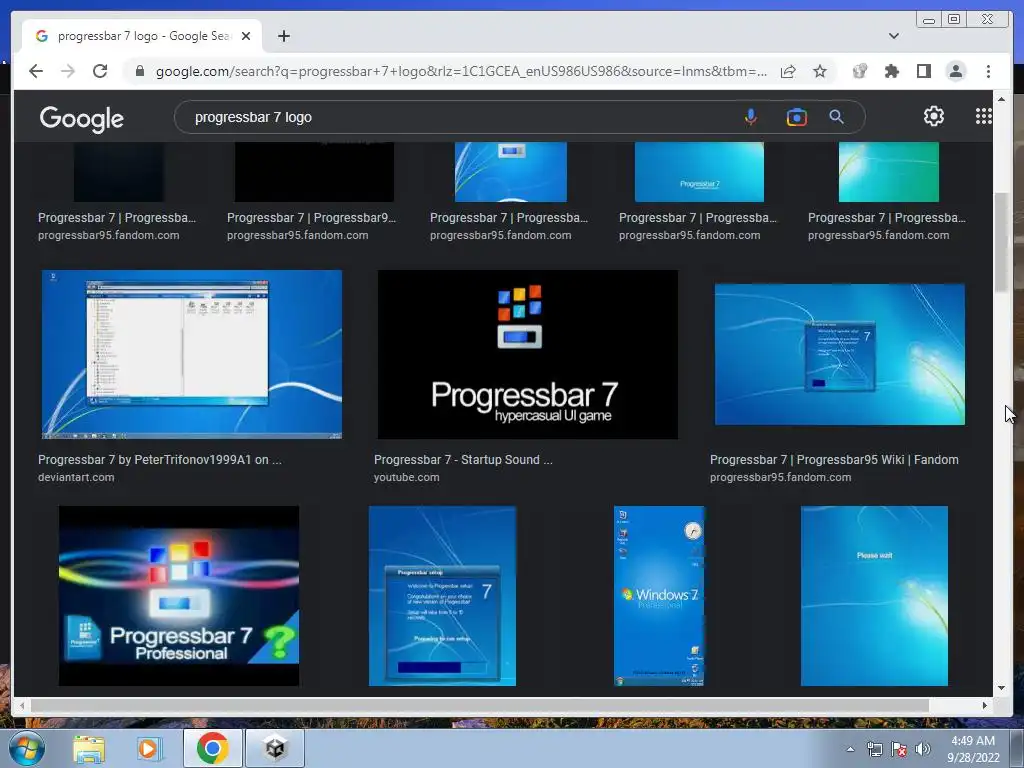The height and width of the screenshot is (768, 1024).
Task: Click the Chrome taskbar button
Action: click(212, 748)
